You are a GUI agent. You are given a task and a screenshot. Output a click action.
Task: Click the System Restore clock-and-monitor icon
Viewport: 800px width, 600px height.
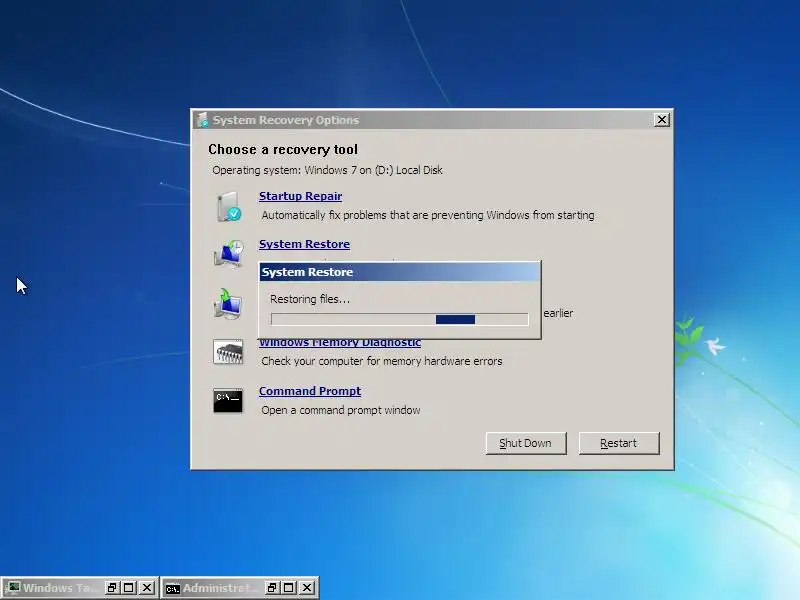point(228,254)
